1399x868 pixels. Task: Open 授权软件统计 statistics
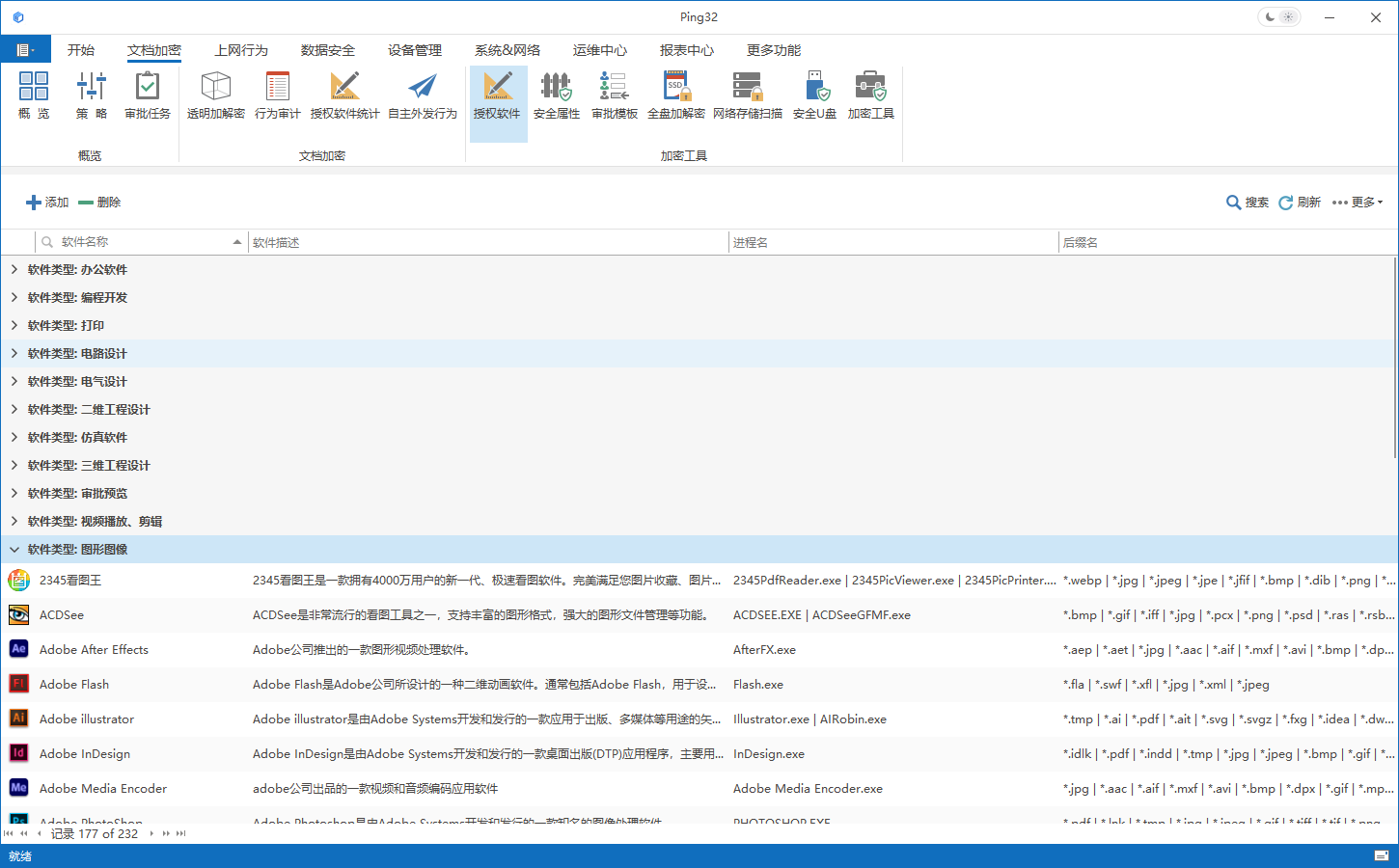344,95
